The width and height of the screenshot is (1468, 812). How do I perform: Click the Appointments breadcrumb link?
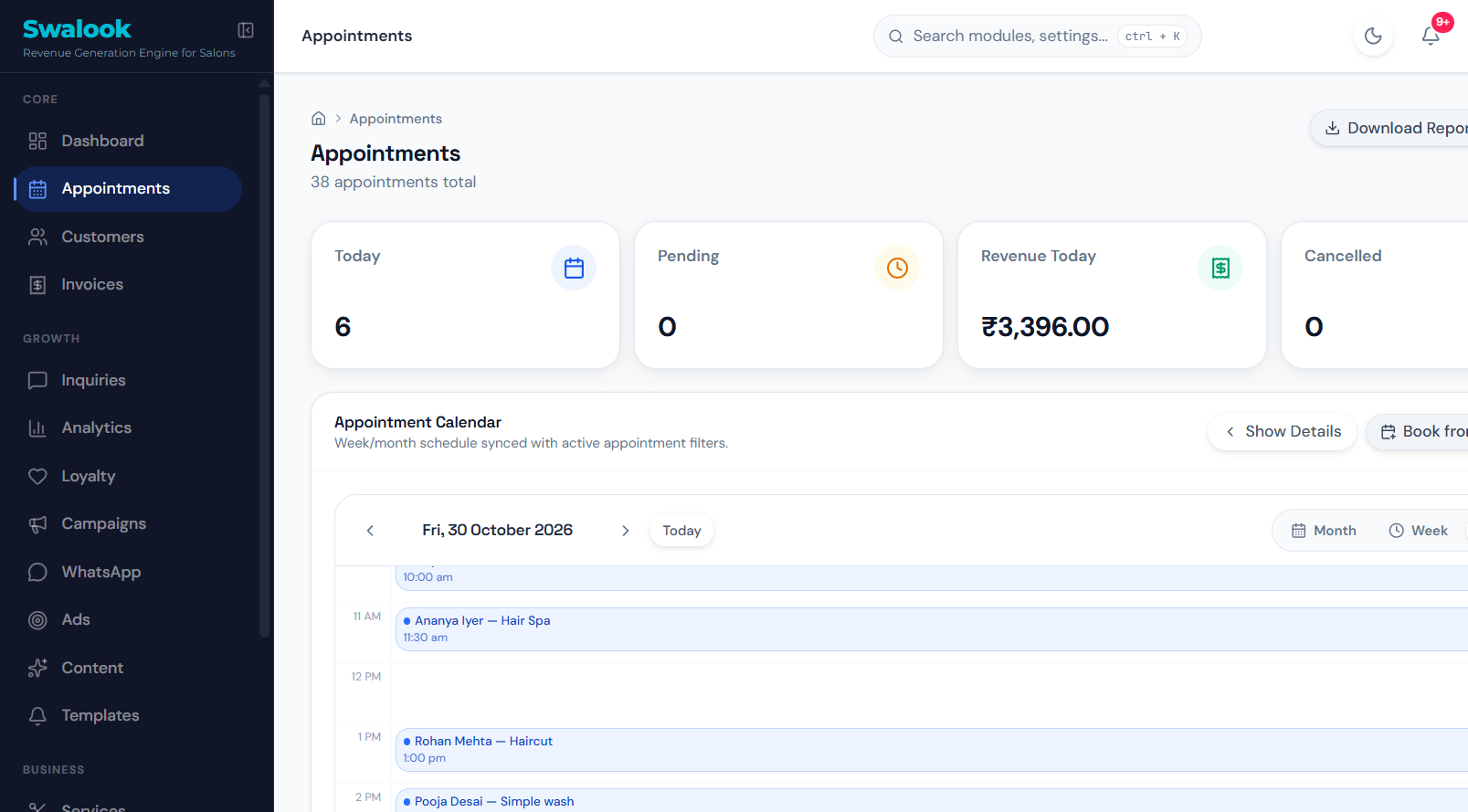396,119
